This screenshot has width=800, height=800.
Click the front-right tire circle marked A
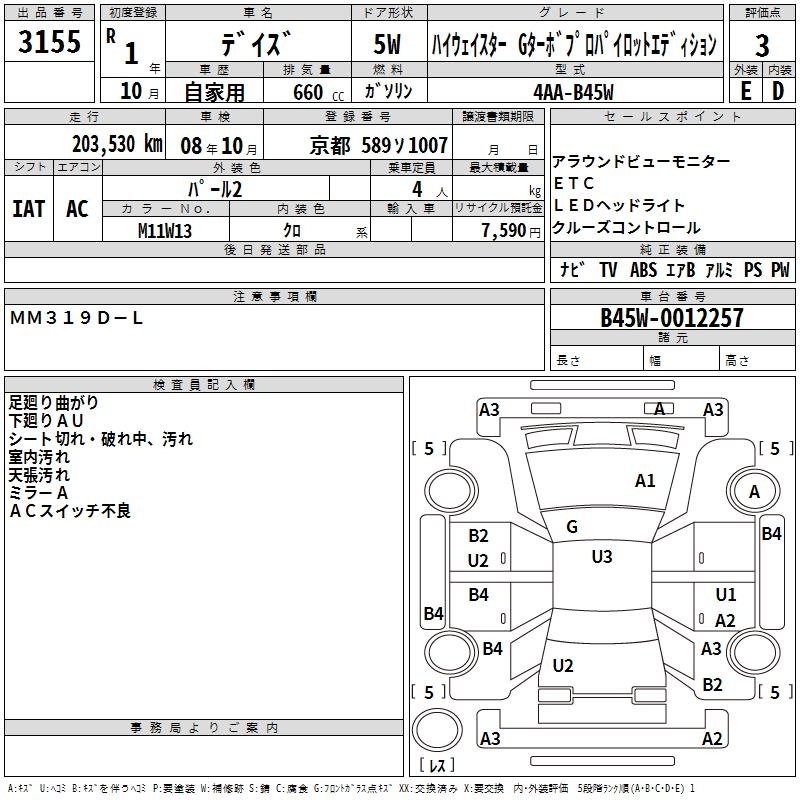click(754, 491)
